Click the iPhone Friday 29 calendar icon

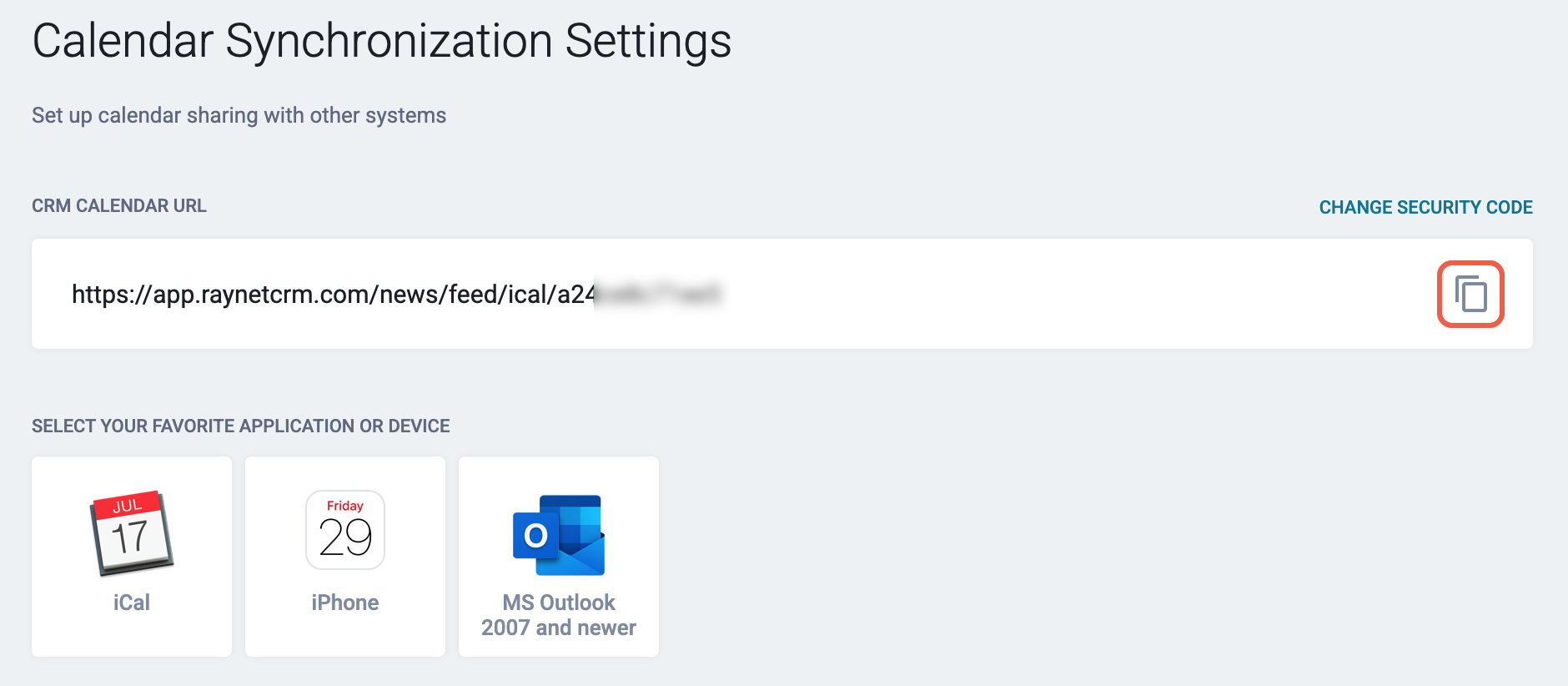click(345, 530)
